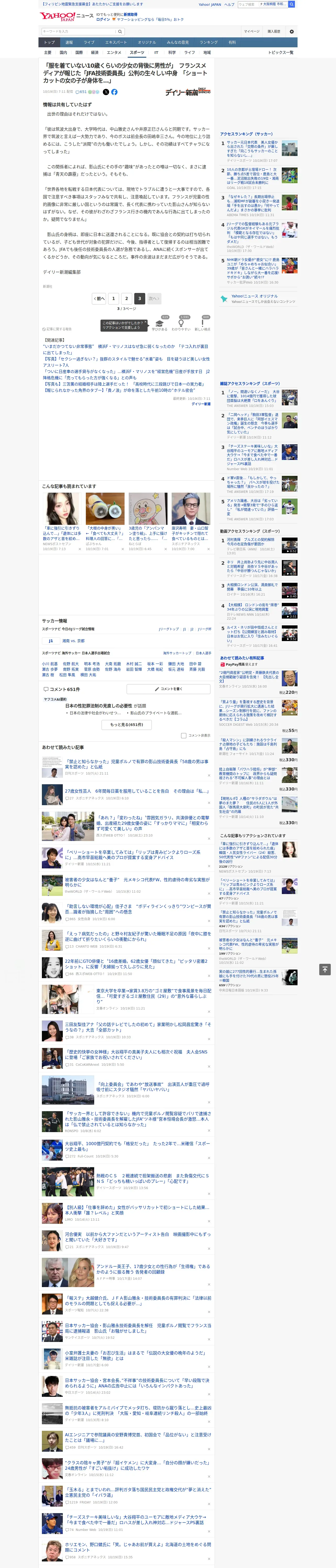336x1568 pixels.
Task: Click the ヘルプ link in header
Action: 229,4
